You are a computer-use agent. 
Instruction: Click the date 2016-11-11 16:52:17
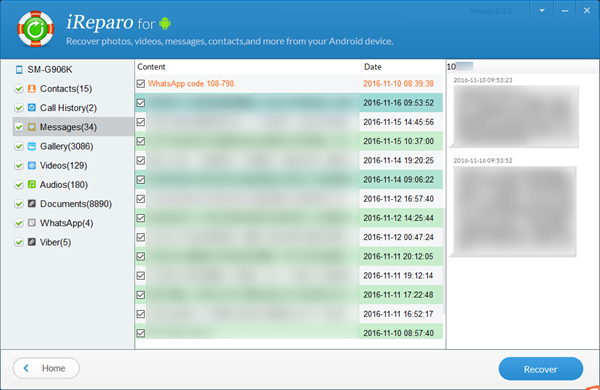coord(398,314)
